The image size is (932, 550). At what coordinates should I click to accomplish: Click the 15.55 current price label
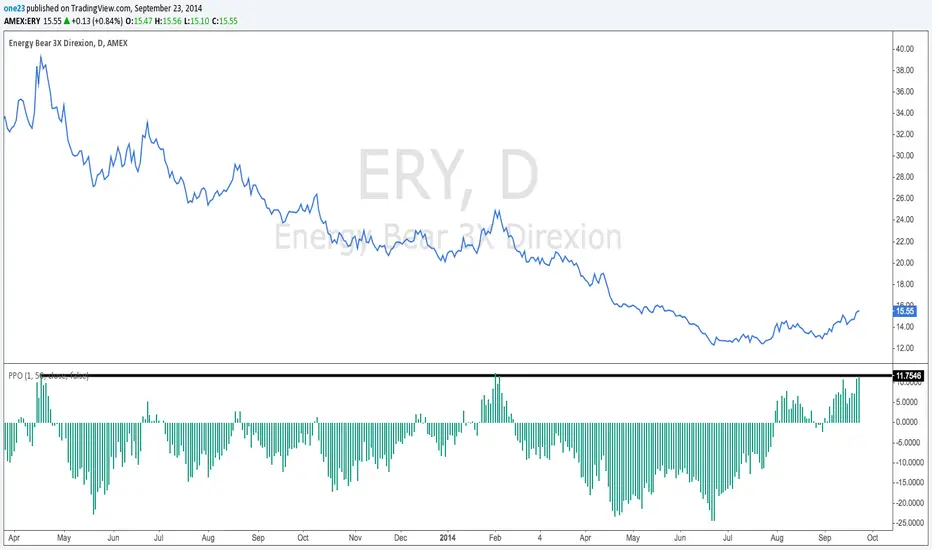tap(905, 311)
